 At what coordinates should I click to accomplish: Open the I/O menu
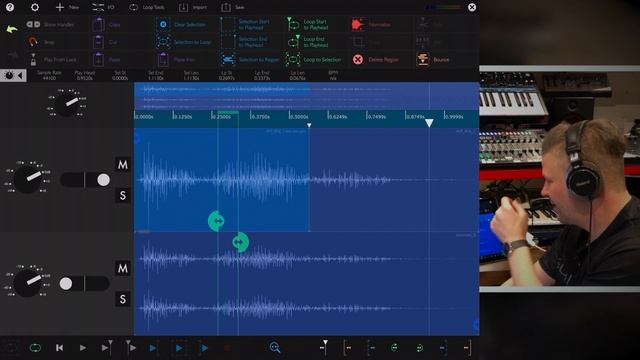(x=103, y=7)
